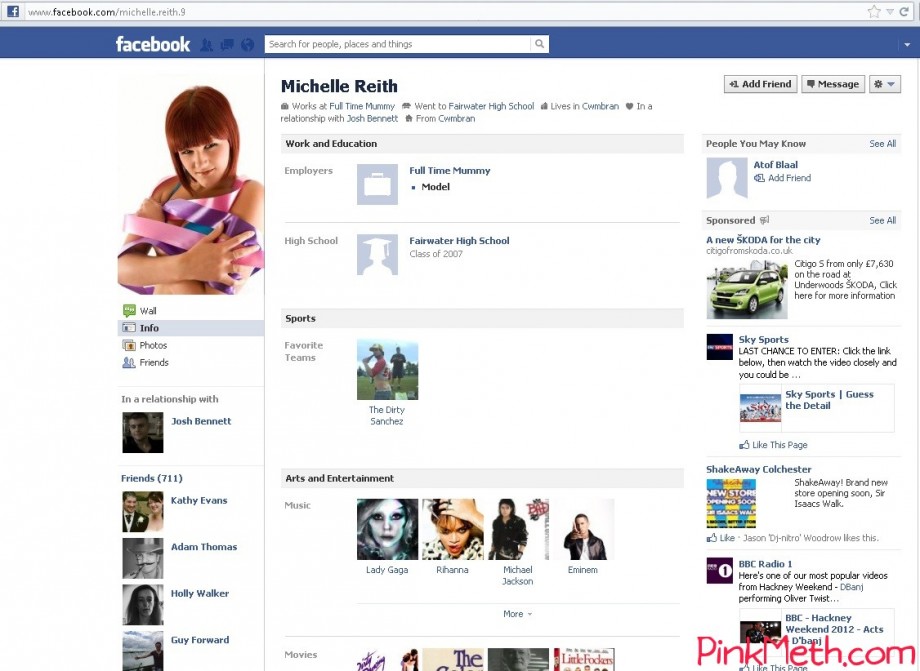Click the high school graduate icon
Screen dimensions: 920x671
(377, 255)
